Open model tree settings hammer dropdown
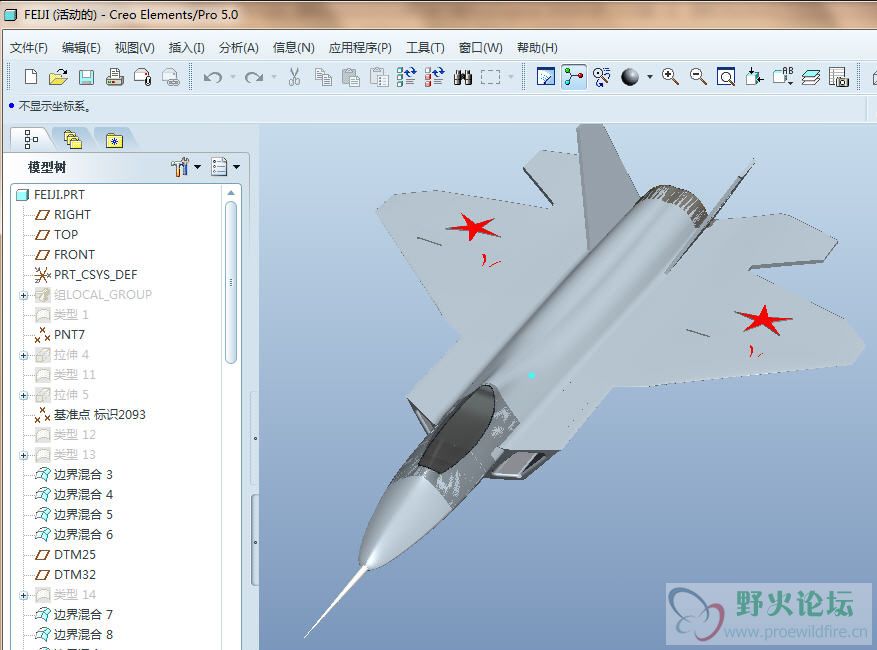The width and height of the screenshot is (877, 650). point(186,167)
